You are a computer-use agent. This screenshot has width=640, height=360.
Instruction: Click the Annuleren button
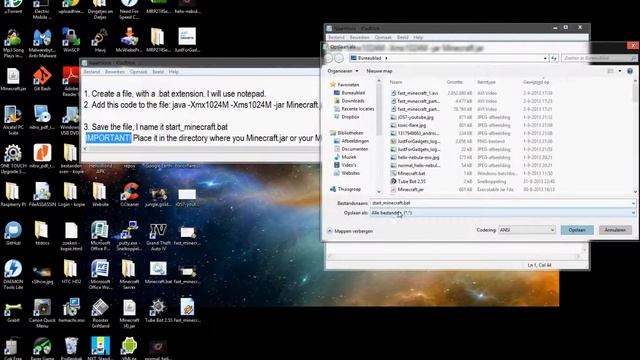(x=615, y=230)
